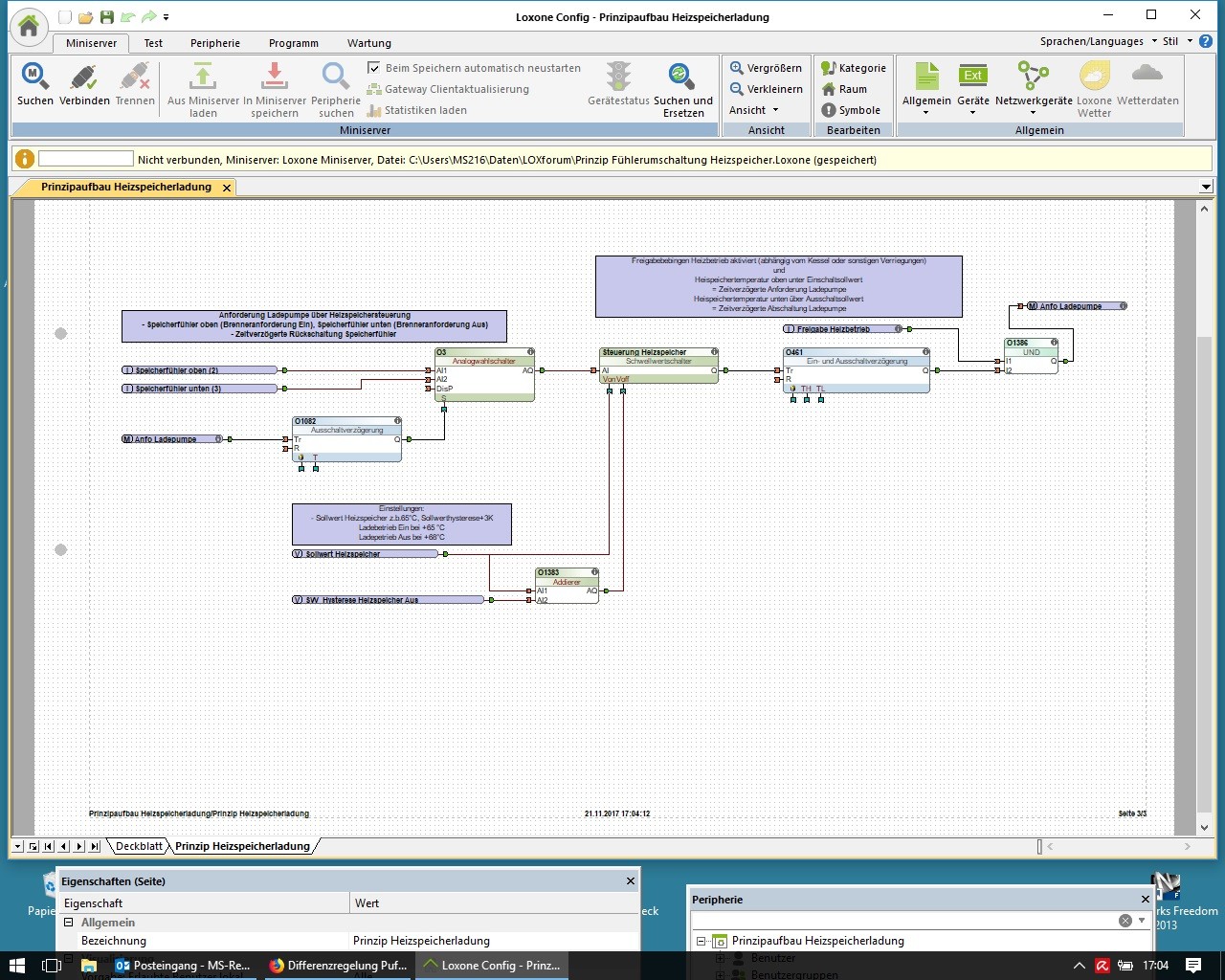Close the Eigenschaften panel
The height and width of the screenshot is (980, 1225).
pos(630,881)
